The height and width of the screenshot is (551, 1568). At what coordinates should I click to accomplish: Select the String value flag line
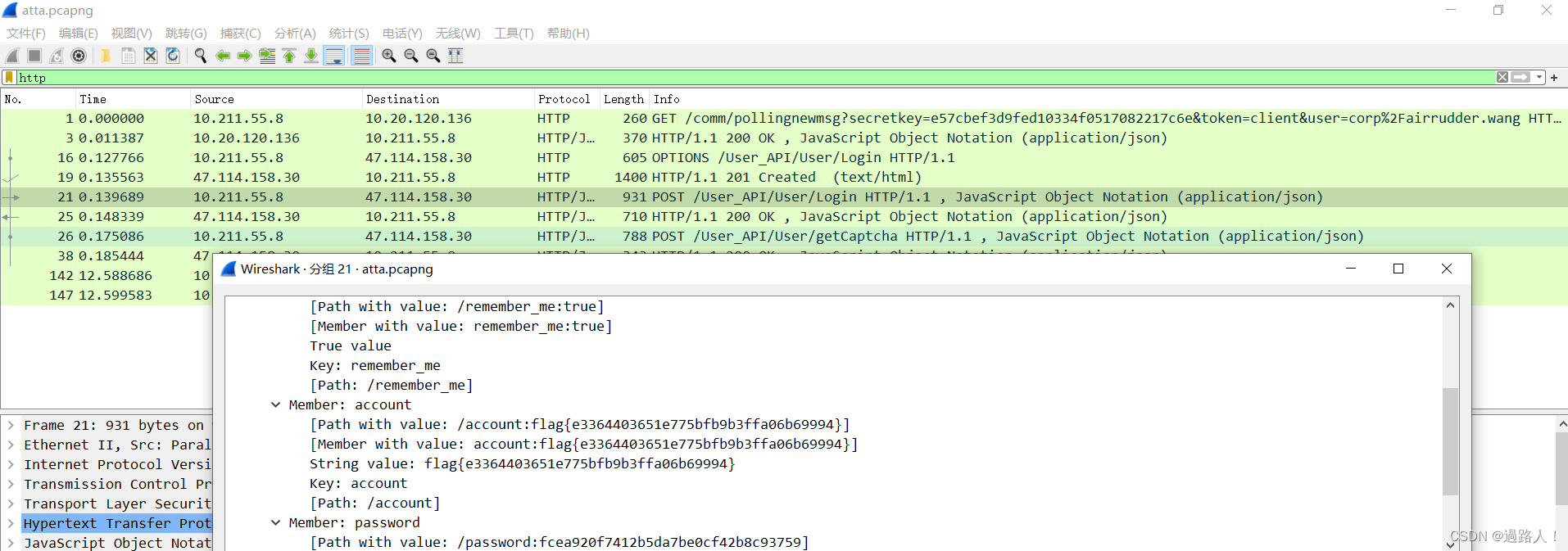pos(522,463)
